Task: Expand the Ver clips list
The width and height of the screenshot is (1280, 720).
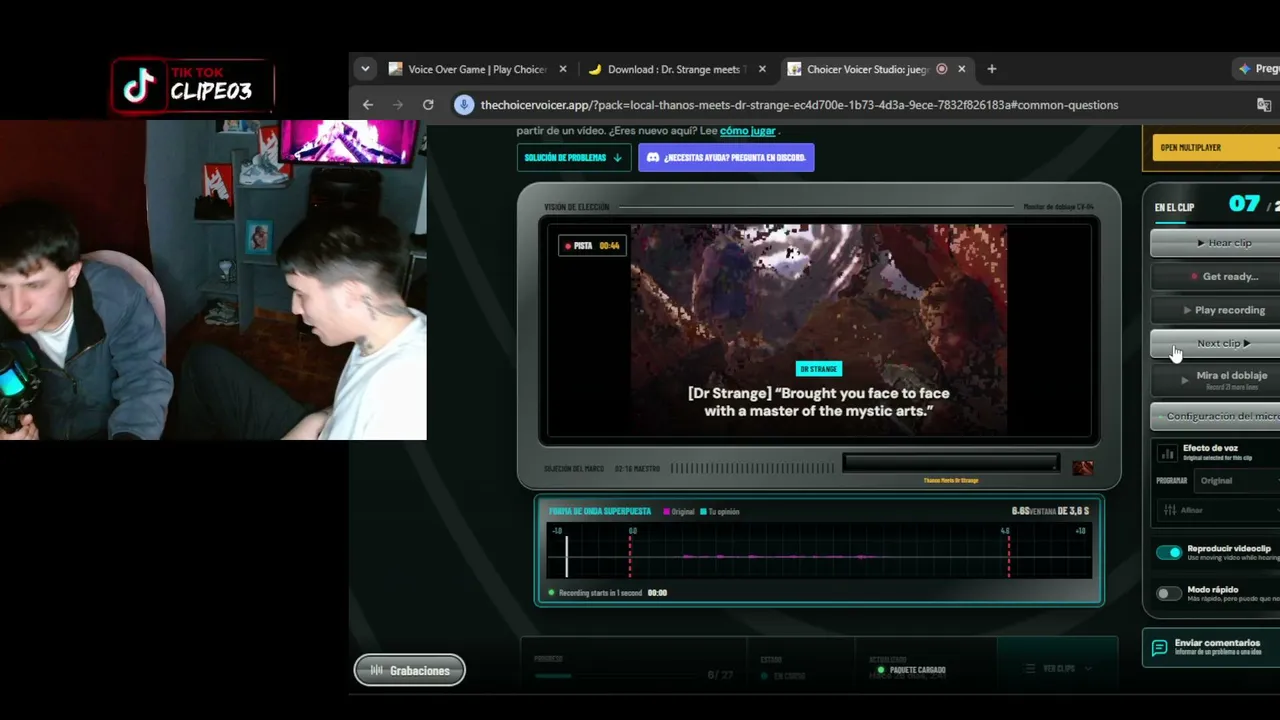Action: tap(1058, 668)
